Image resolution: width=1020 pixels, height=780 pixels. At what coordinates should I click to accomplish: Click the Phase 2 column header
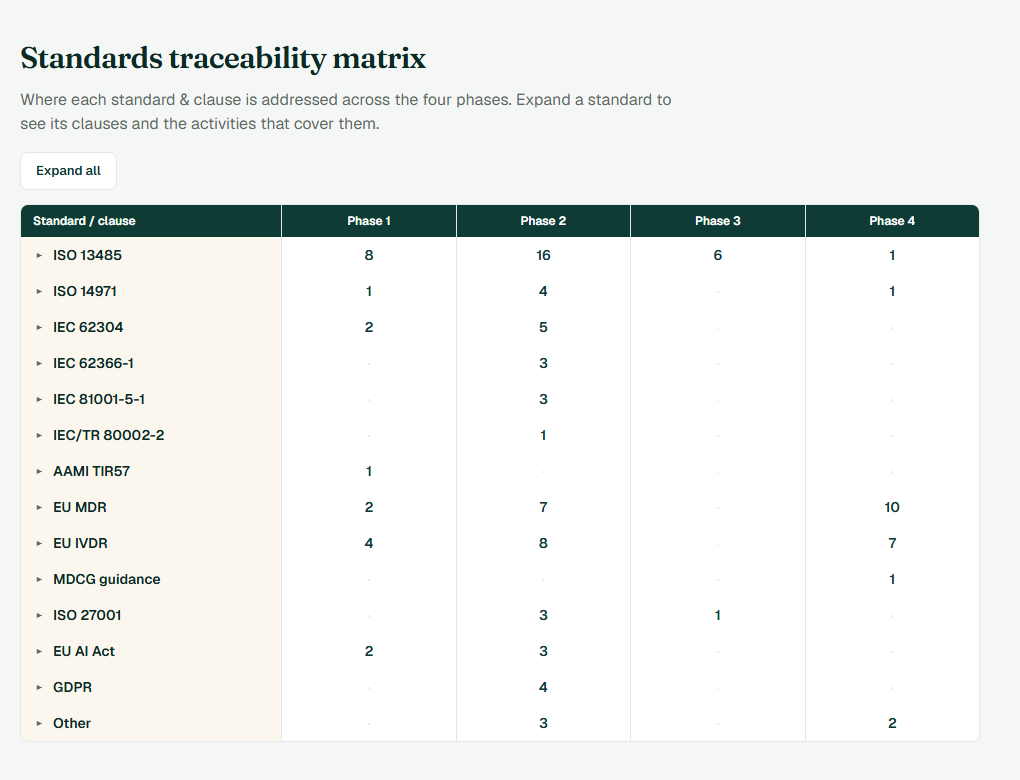click(543, 221)
